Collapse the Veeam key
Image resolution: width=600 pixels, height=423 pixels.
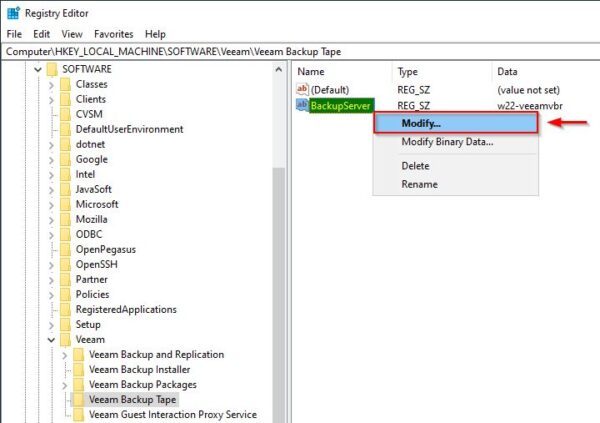[51, 340]
